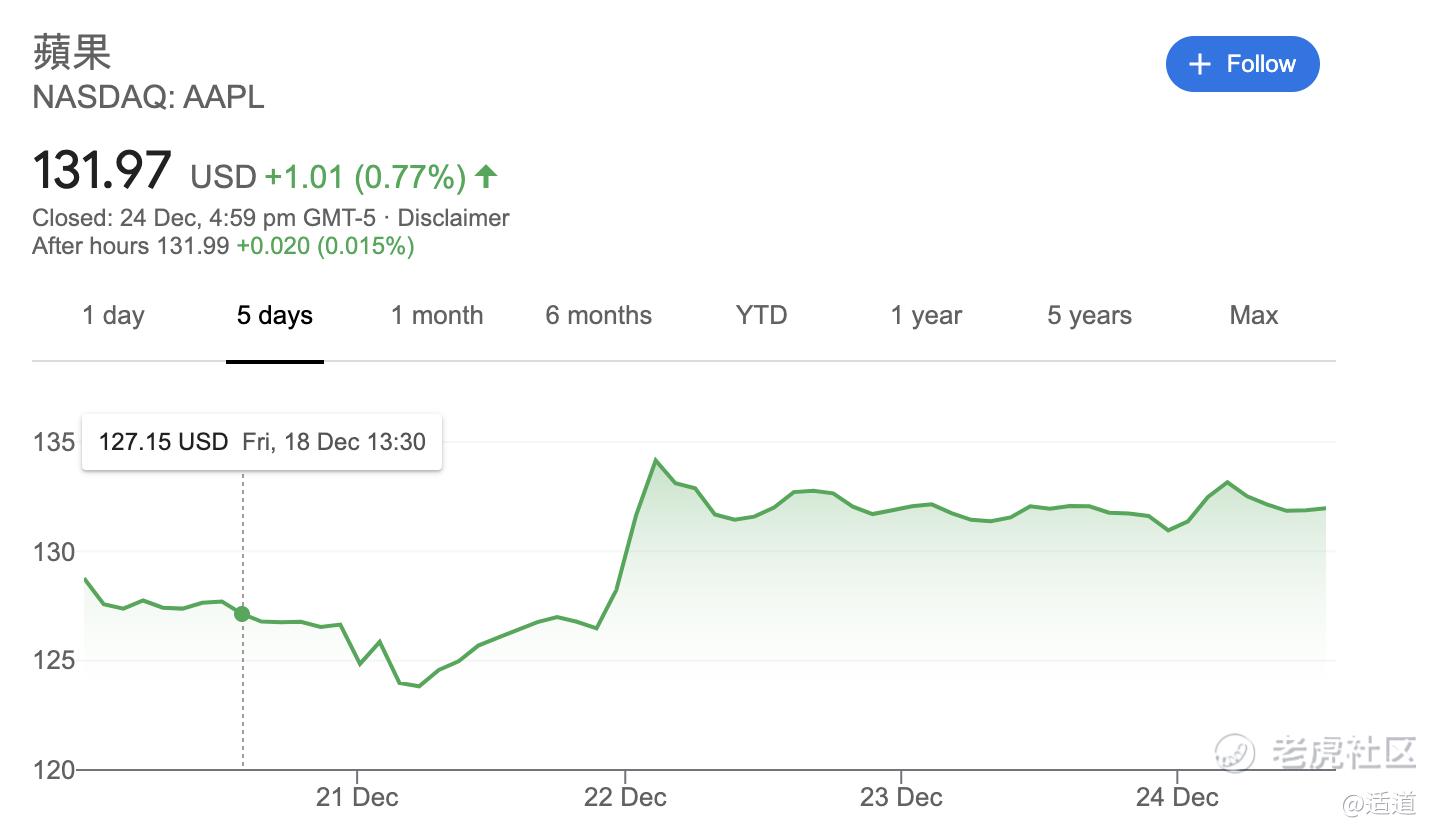Viewport: 1444px width, 836px height.
Task: Open the 5 years tab
Action: pyautogui.click(x=1089, y=316)
